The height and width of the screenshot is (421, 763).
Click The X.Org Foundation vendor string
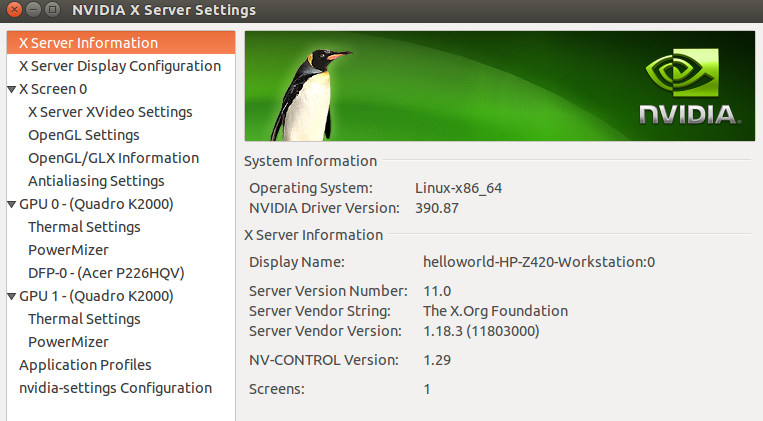[495, 311]
